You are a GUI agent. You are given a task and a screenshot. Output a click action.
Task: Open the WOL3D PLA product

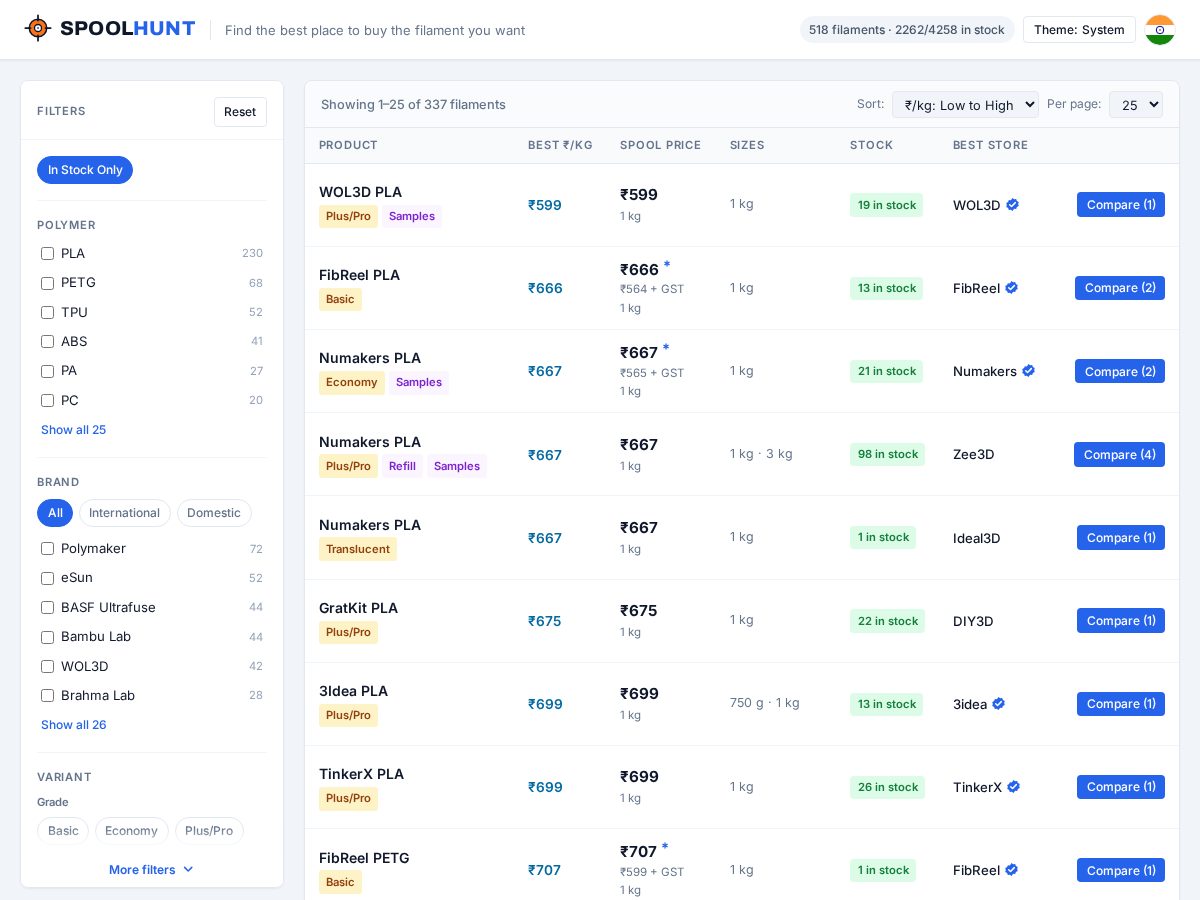(360, 192)
